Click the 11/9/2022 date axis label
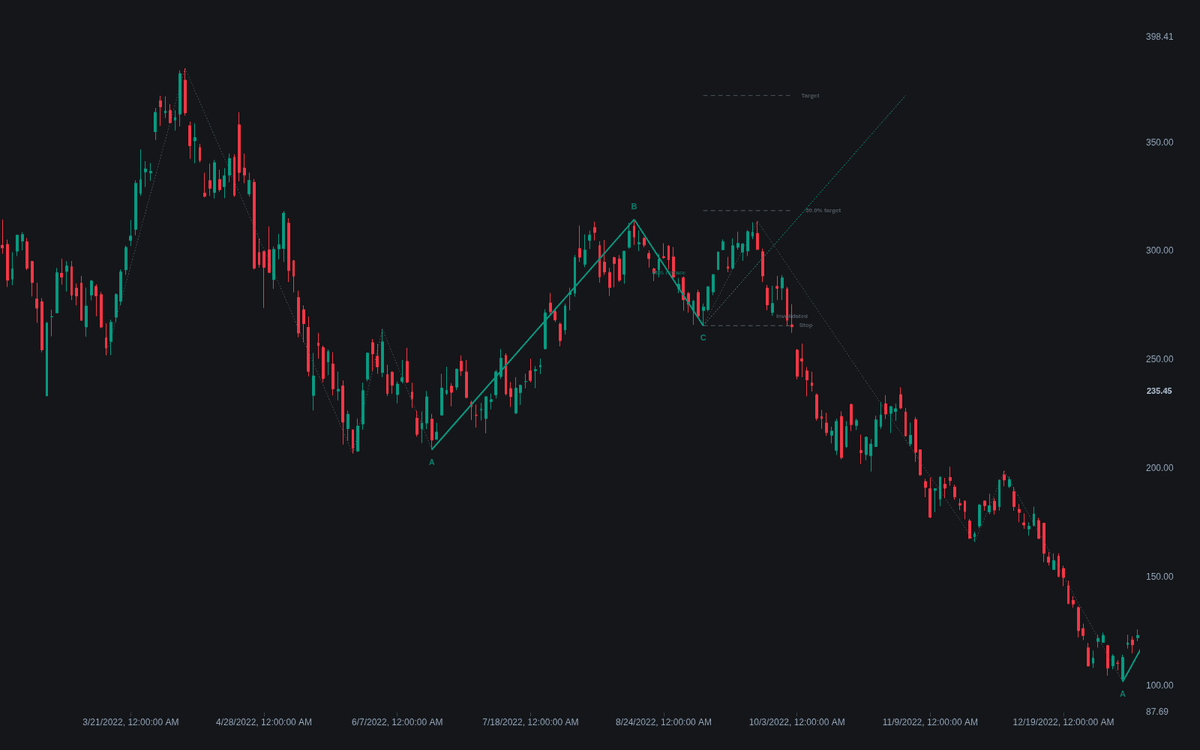The width and height of the screenshot is (1200, 750). pos(930,722)
